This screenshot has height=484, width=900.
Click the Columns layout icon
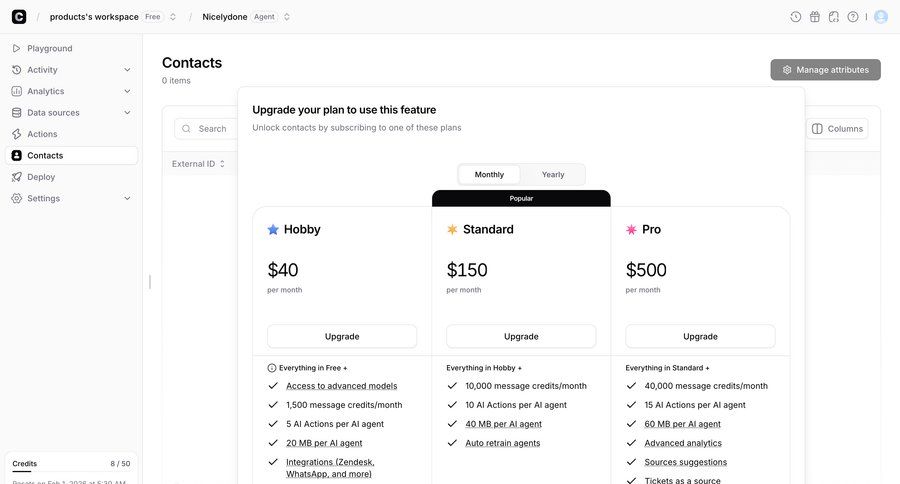point(817,129)
